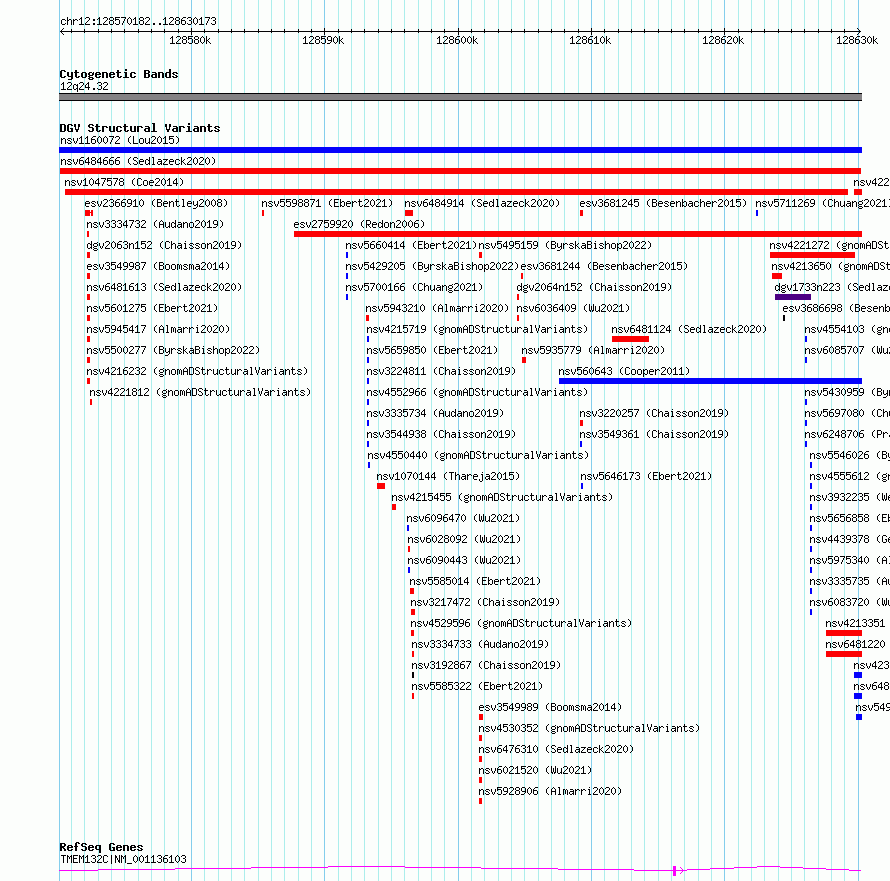
Task: Open nsv3334732 (Audano2019) variant
Action: pyautogui.click(x=155, y=224)
